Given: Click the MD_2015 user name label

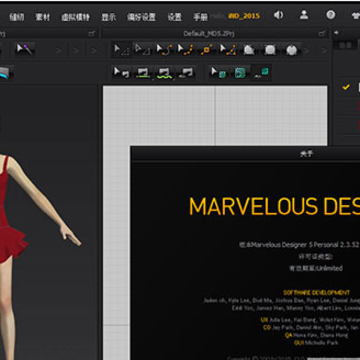Looking at the screenshot, I should [244, 16].
